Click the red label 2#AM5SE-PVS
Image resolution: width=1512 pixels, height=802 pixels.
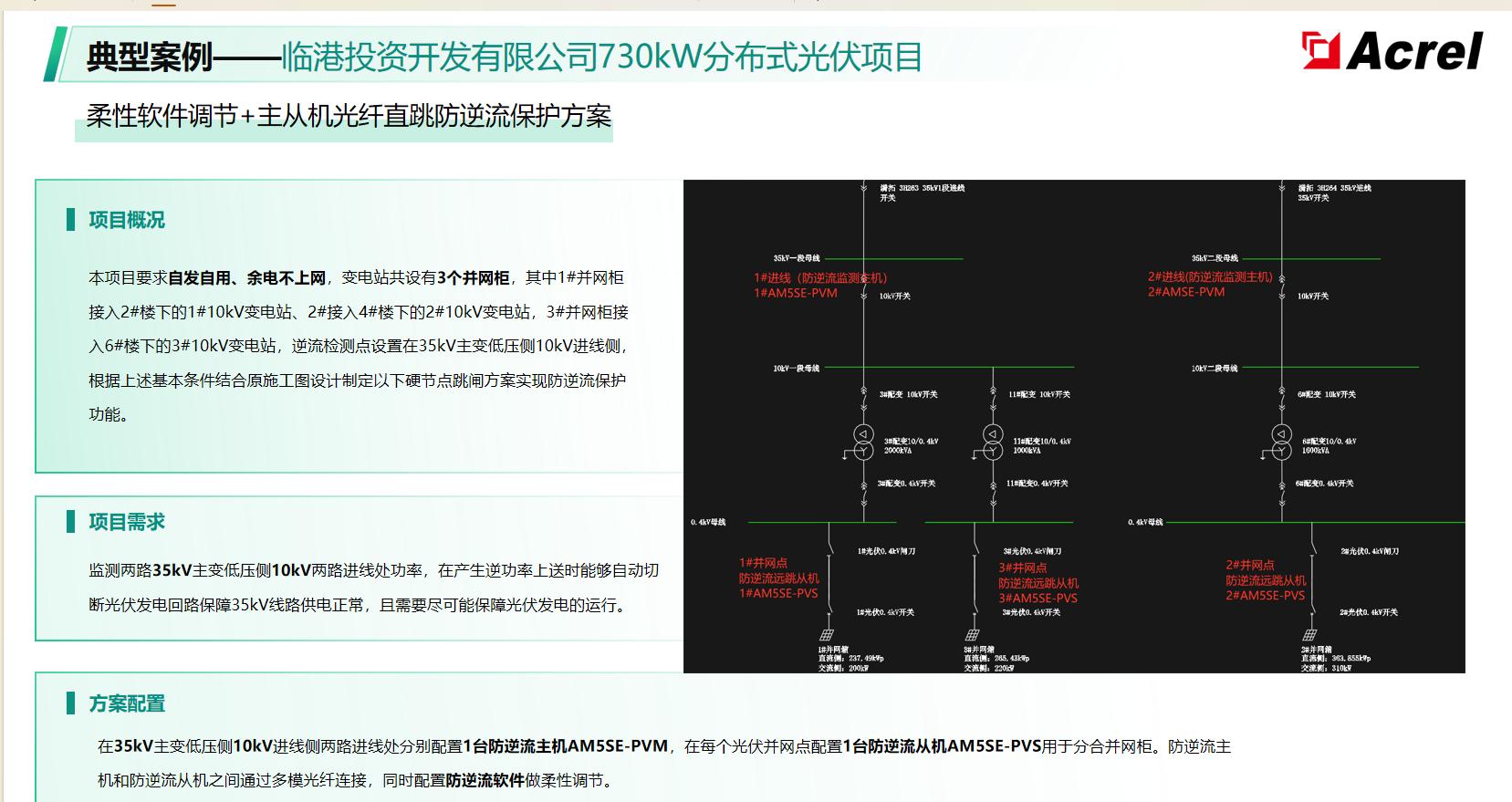1265,596
